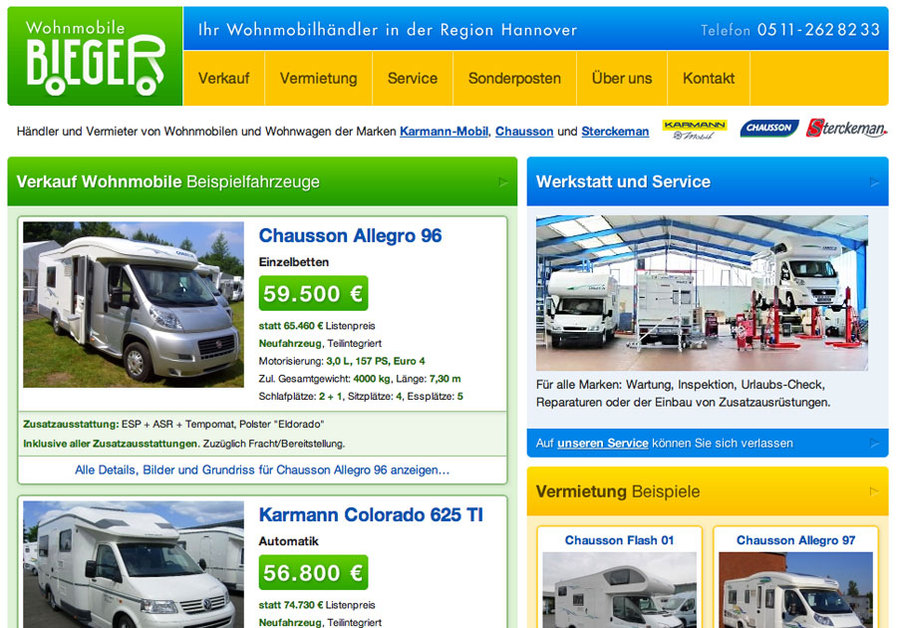Follow the 'unseren Service' link

[602, 443]
